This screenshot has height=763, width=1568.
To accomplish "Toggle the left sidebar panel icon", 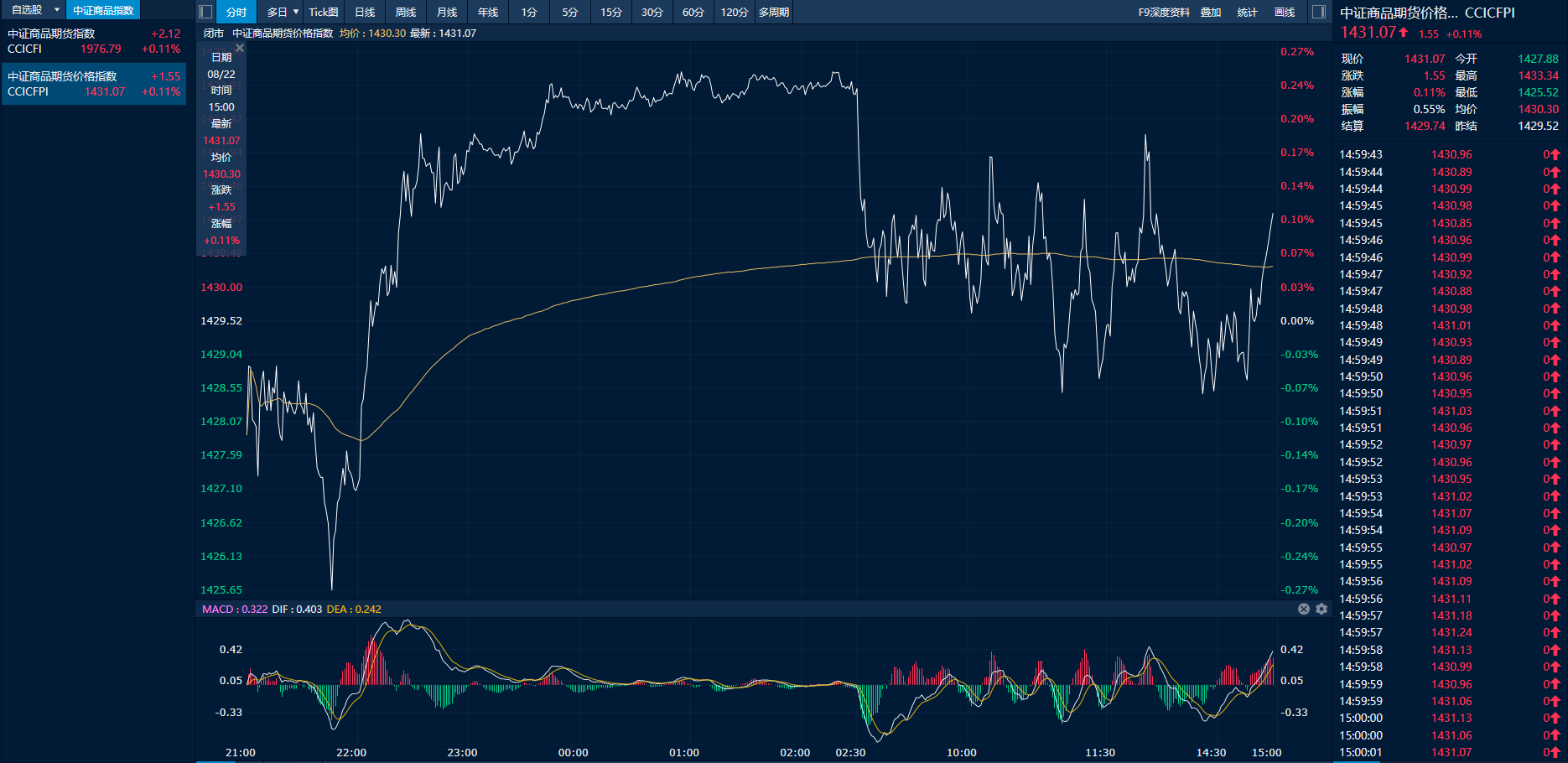I will [x=205, y=12].
